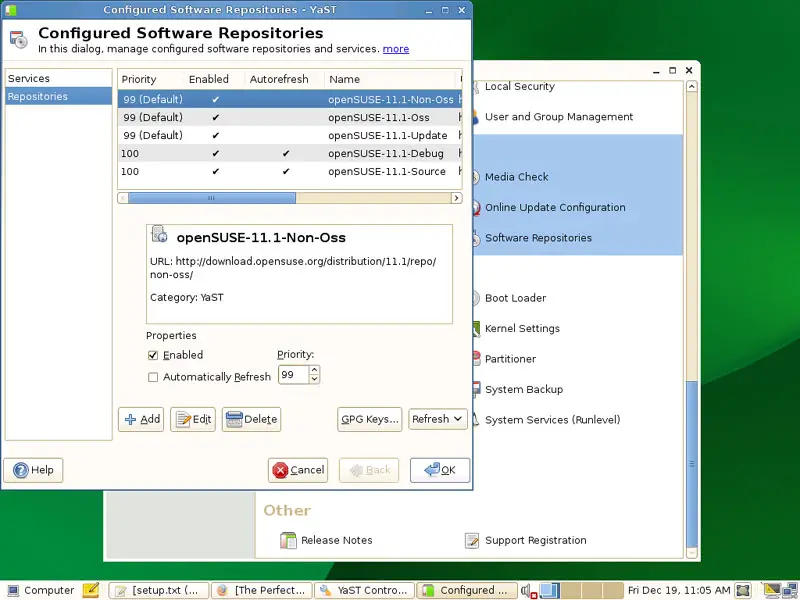The width and height of the screenshot is (800, 600).
Task: Toggle Enabled checkmark for openSUSE-11.1-Debug row
Action: click(215, 153)
